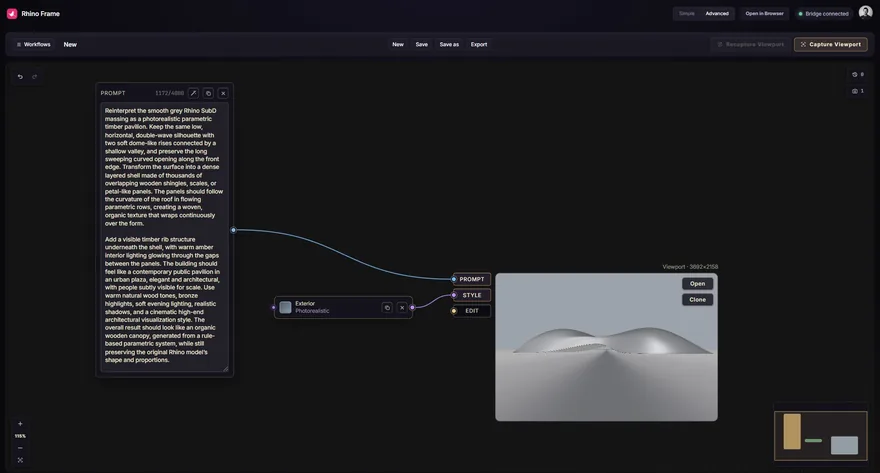Viewport: 880px width, 473px height.
Task: Click the workflow name 'New'
Action: (70, 44)
